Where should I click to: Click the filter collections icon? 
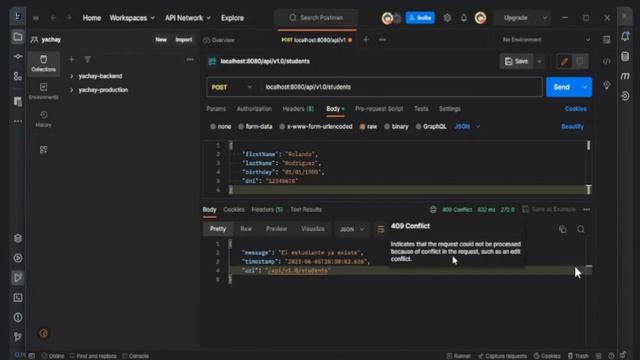point(87,60)
